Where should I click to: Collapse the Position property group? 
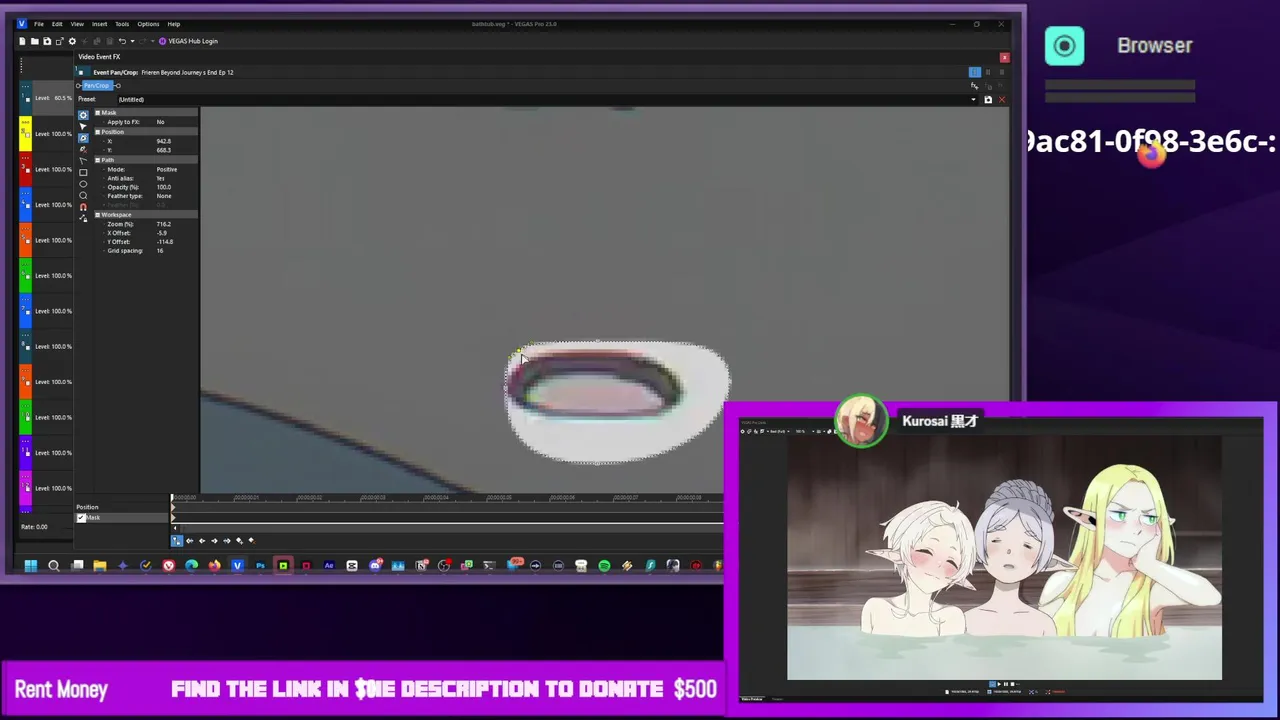(98, 132)
